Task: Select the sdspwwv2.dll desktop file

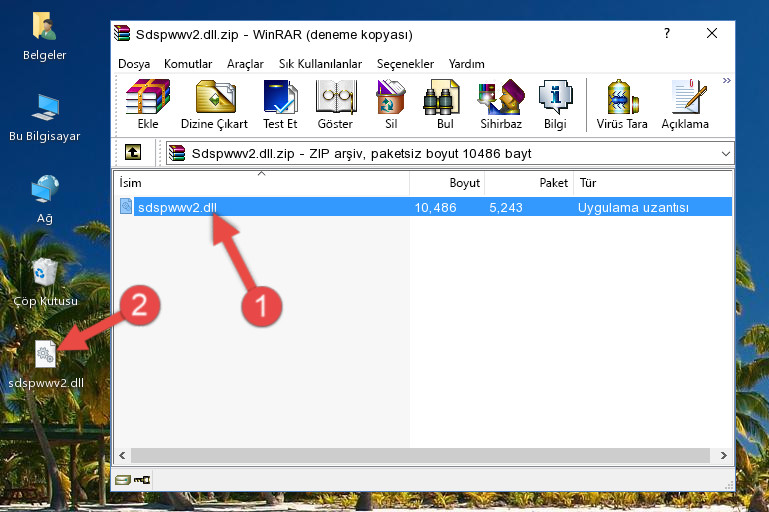Action: tap(46, 365)
